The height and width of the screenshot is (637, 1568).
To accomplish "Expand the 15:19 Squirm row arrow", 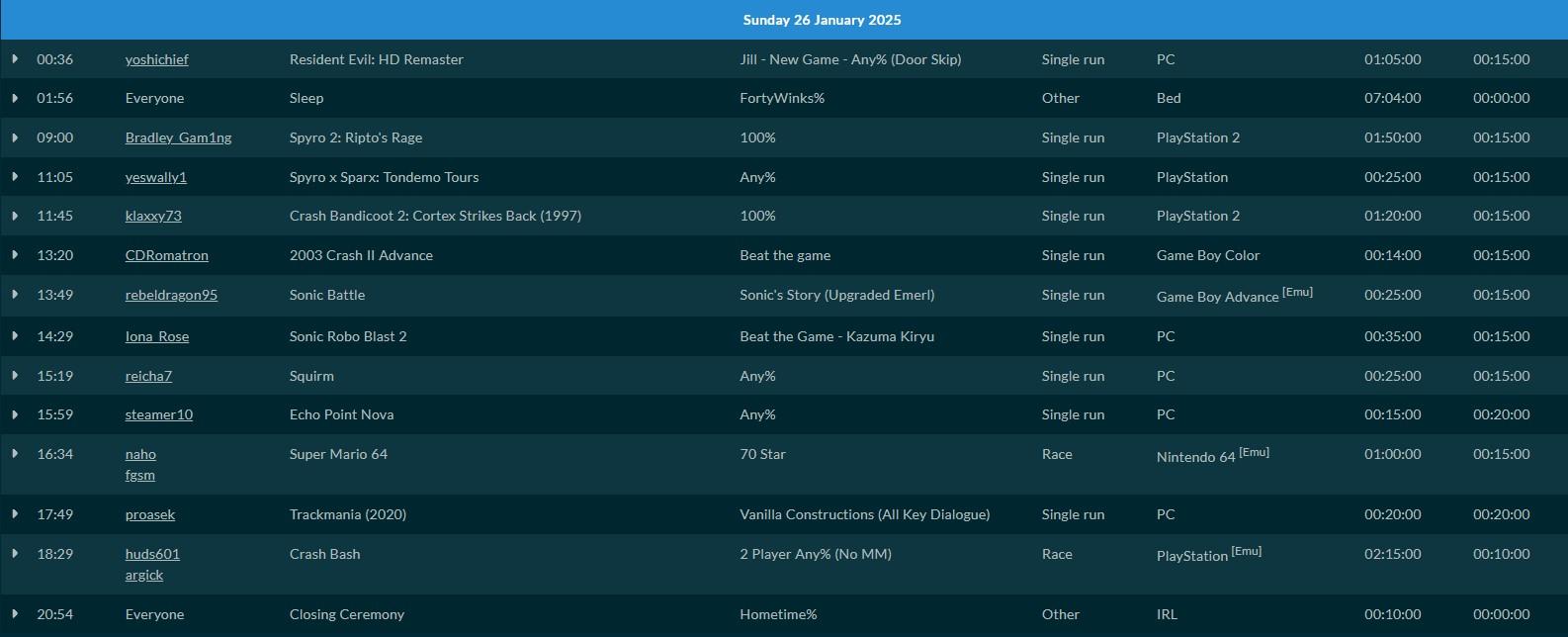I will (x=15, y=376).
